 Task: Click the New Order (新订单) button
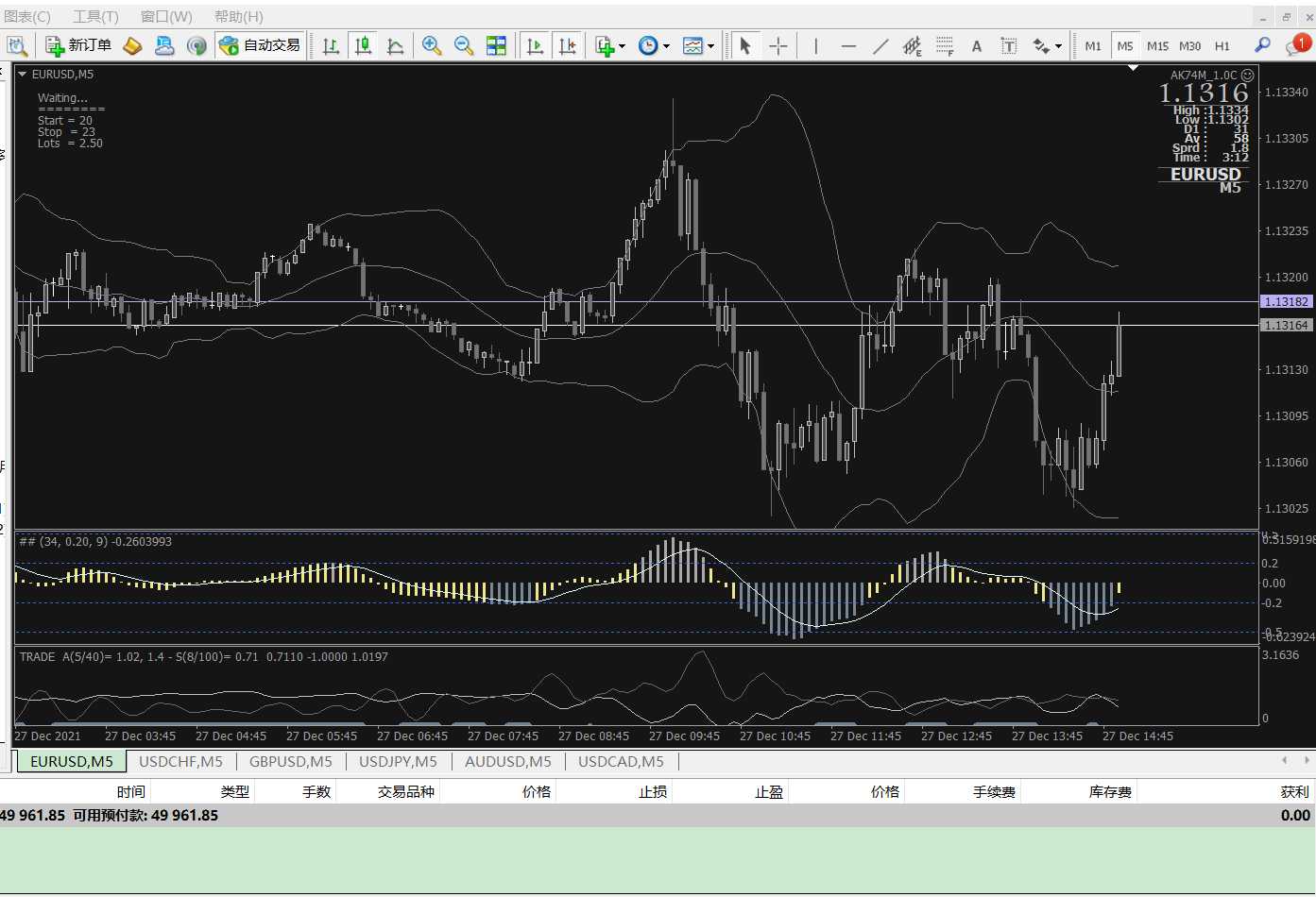pos(79,45)
